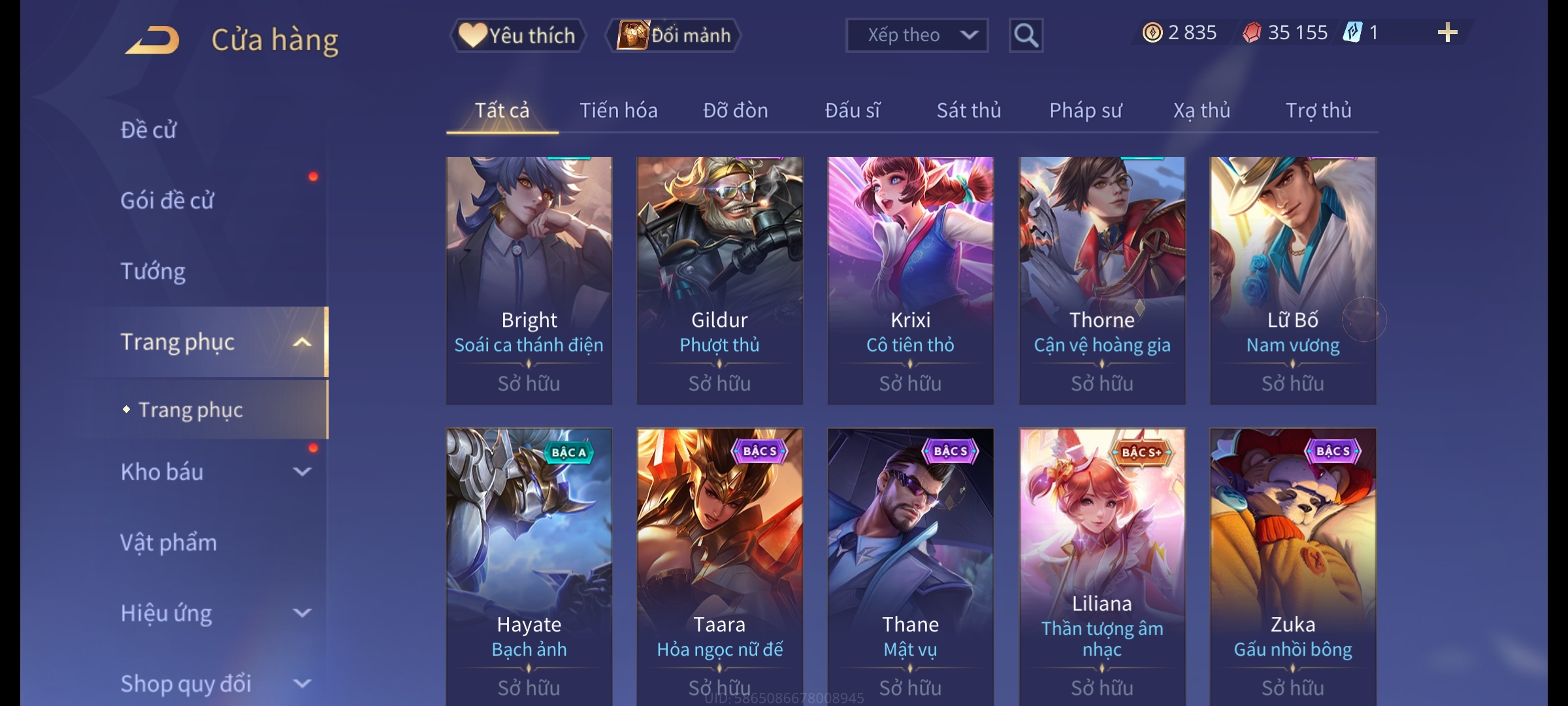Image resolution: width=1568 pixels, height=706 pixels.
Task: Open the Xếp theo sort dropdown
Action: (x=917, y=35)
